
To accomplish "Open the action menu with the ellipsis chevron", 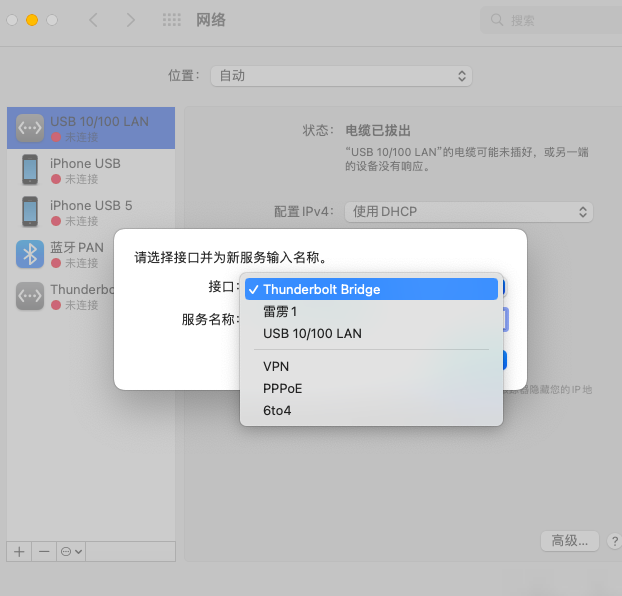I will click(71, 552).
